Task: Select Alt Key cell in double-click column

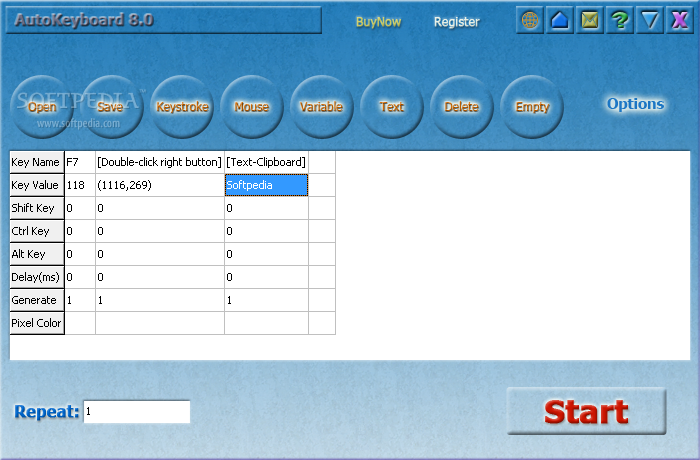Action: [159, 254]
